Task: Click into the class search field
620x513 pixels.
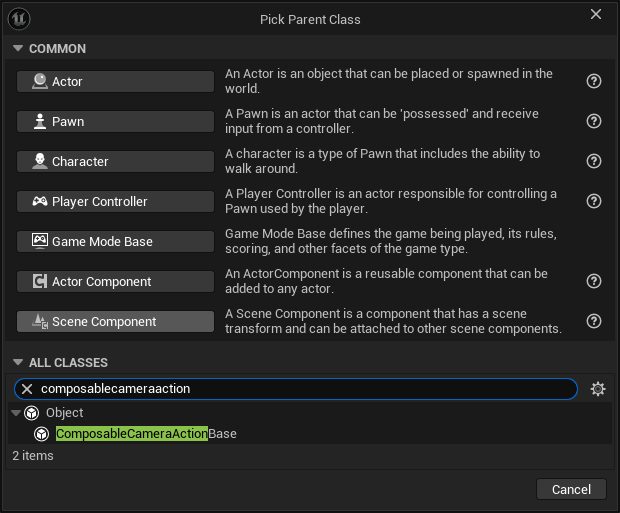Action: (300, 389)
